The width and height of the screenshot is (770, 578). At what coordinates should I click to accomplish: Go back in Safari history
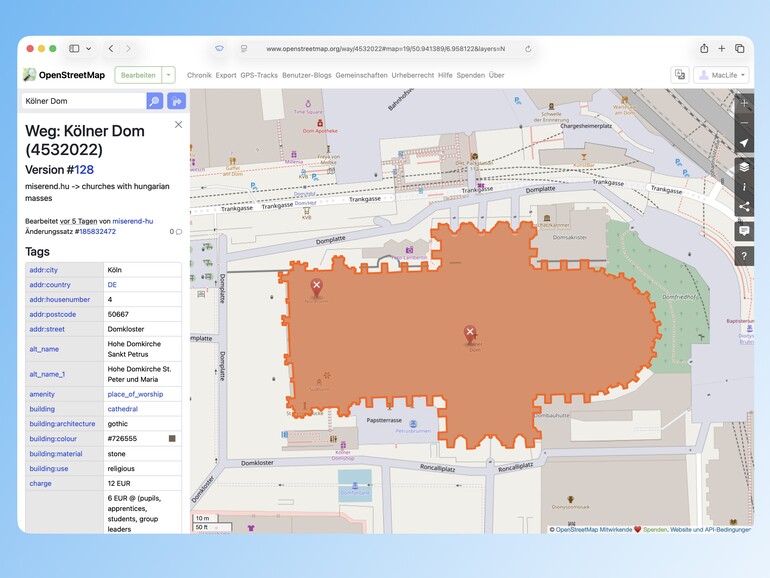111,49
